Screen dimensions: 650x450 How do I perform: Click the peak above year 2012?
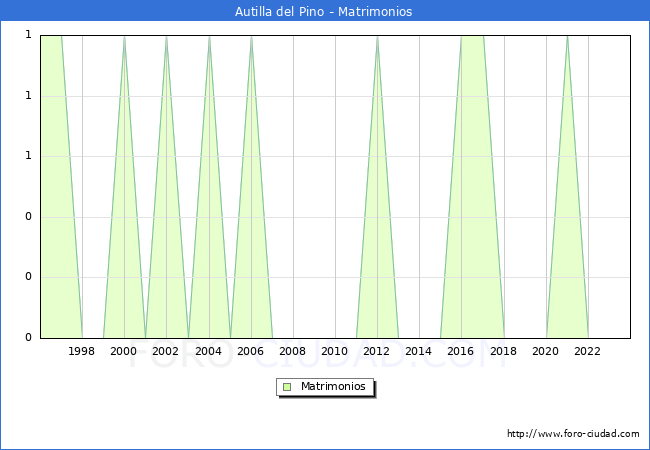(377, 37)
